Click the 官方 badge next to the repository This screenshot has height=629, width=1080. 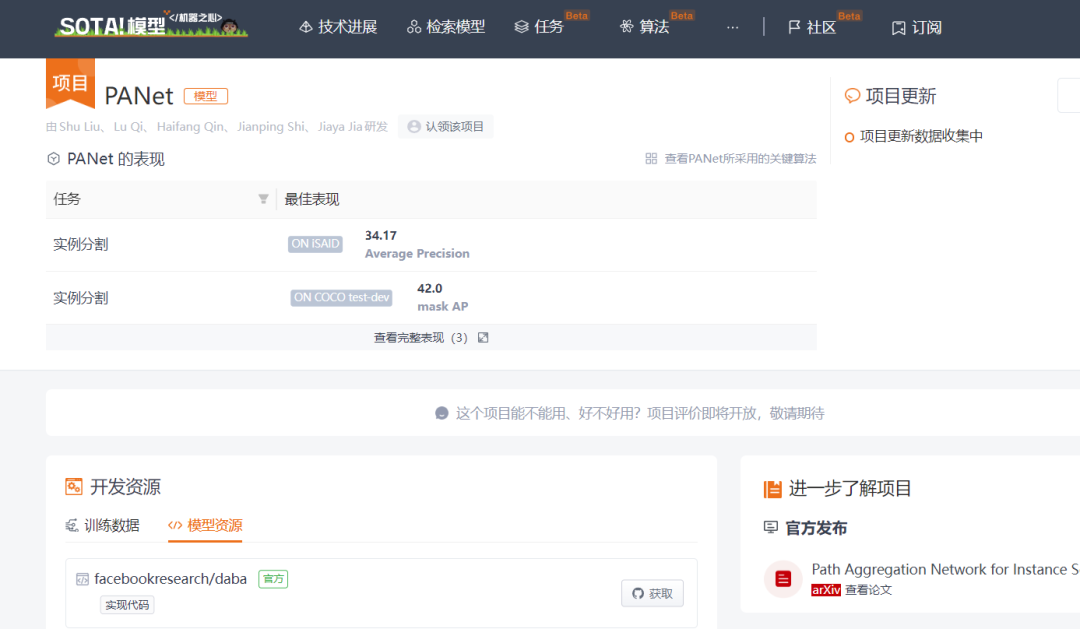point(272,578)
